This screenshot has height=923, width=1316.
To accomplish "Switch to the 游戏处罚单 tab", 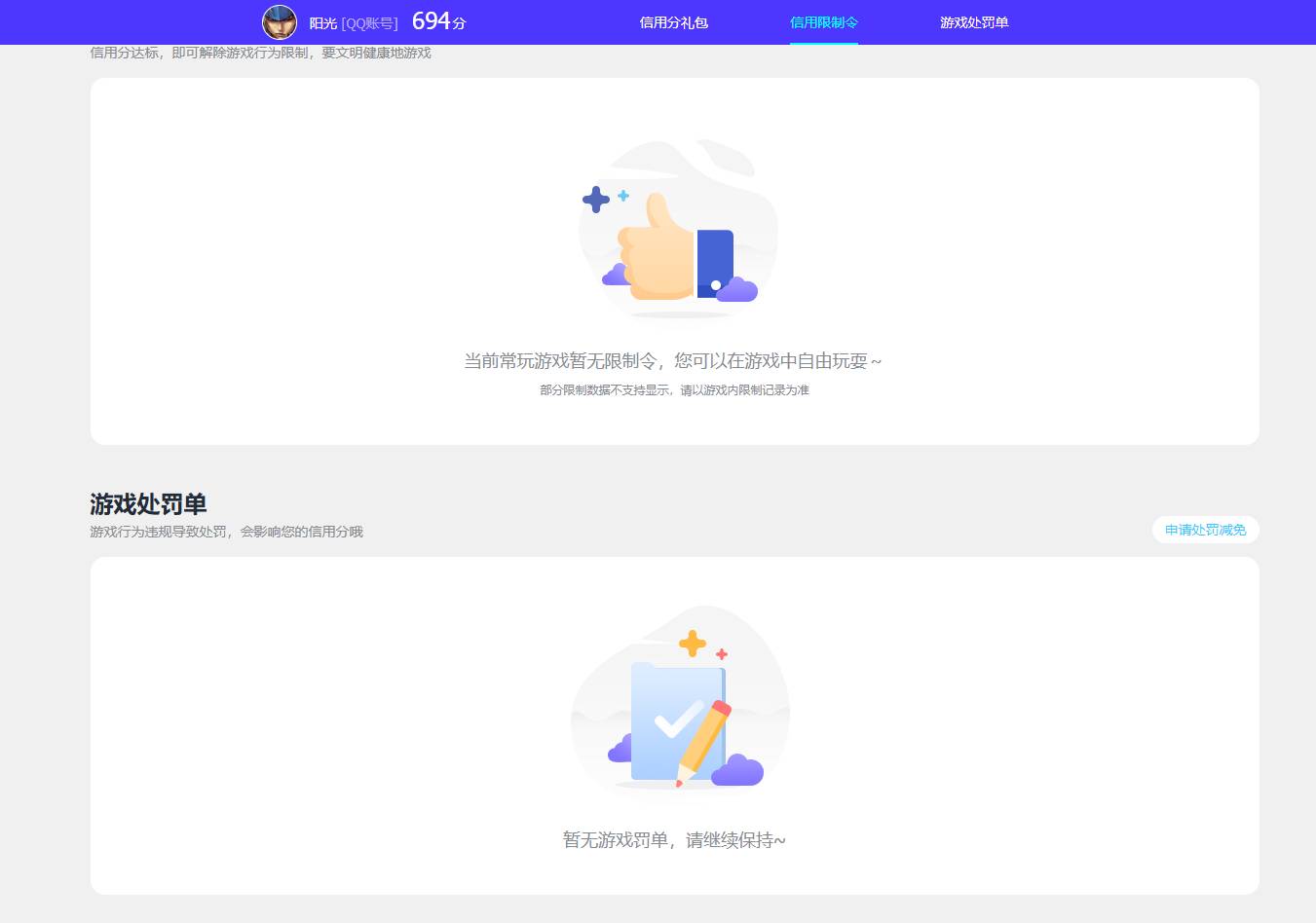I will click(974, 21).
